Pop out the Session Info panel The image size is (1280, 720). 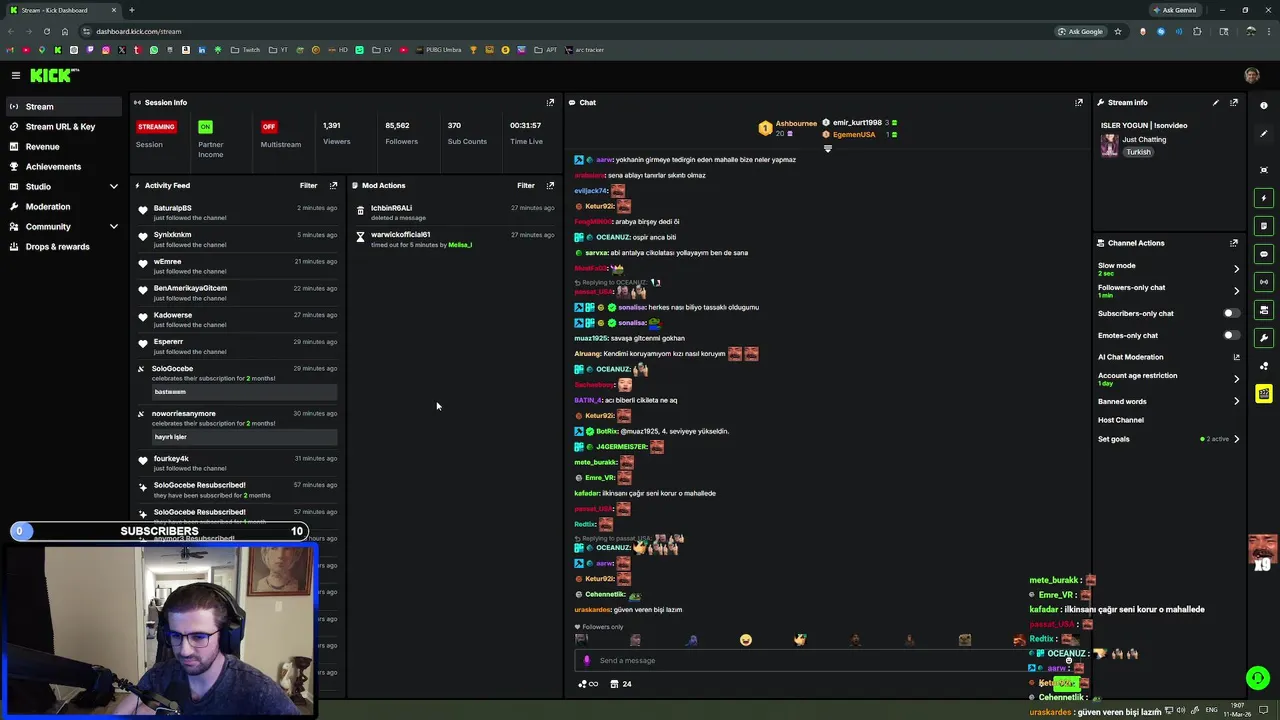[x=550, y=102]
